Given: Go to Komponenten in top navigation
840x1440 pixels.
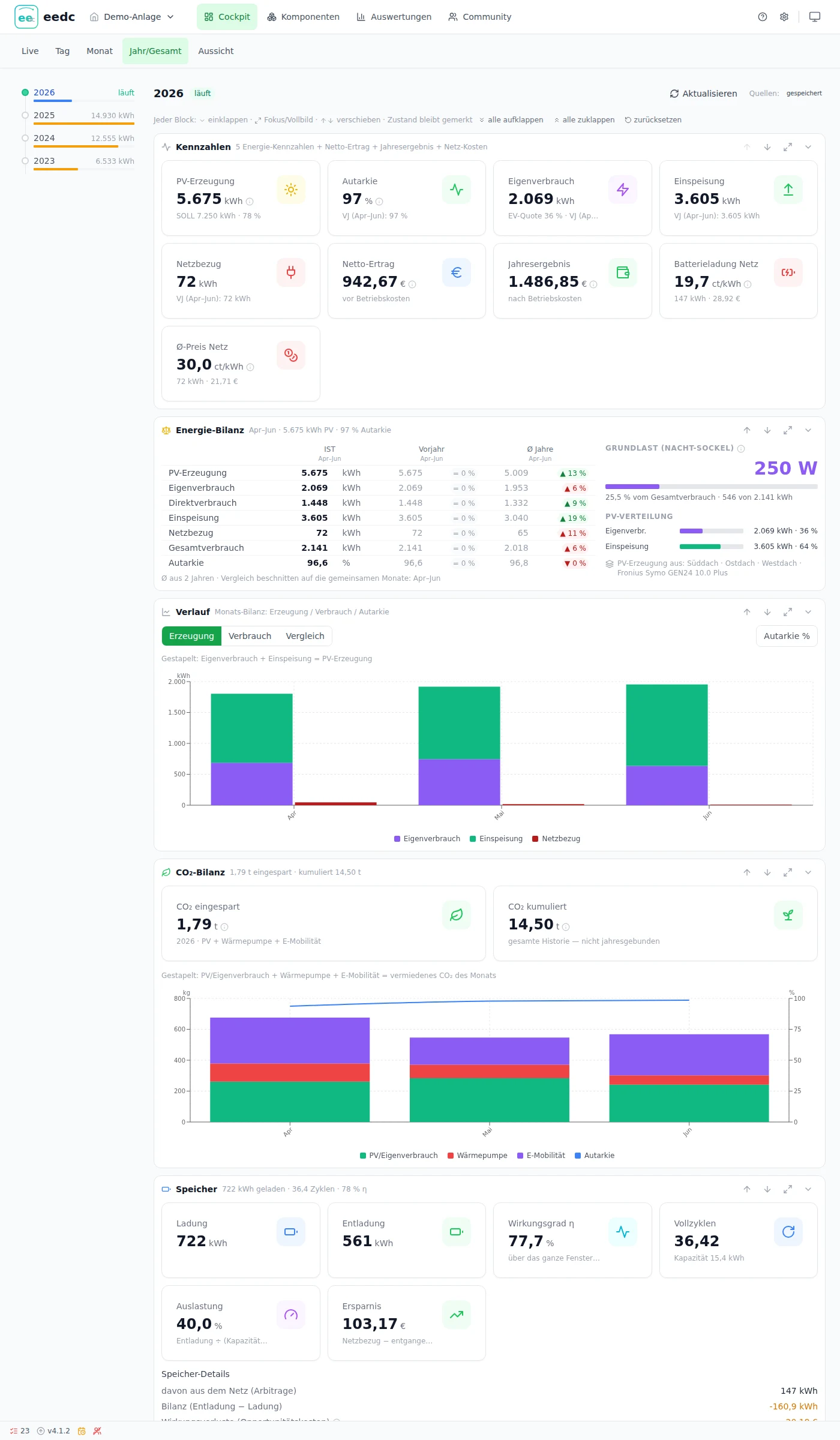Looking at the screenshot, I should click(x=304, y=17).
